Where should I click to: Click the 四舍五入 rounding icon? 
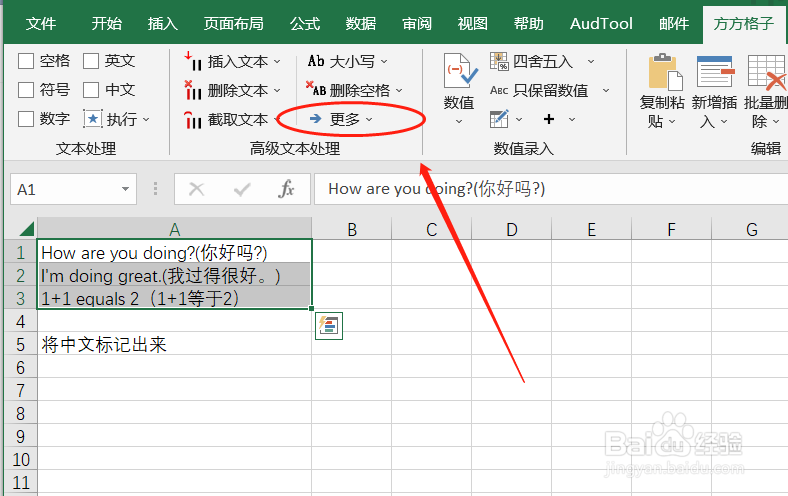[500, 61]
